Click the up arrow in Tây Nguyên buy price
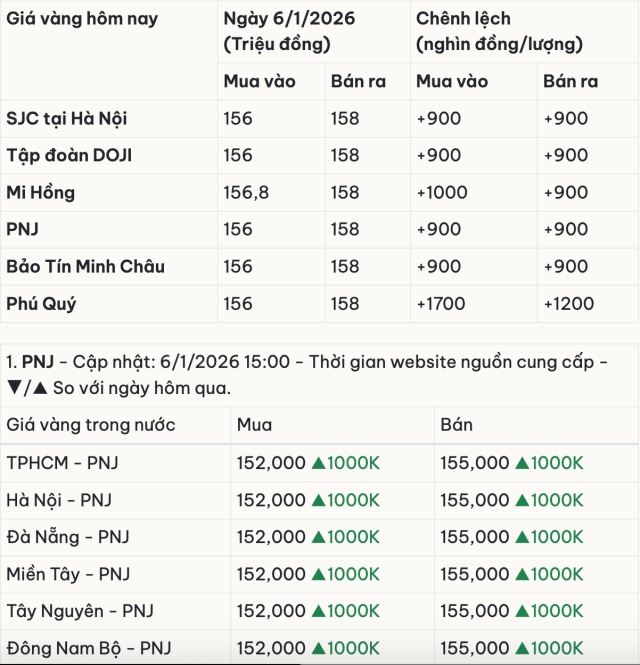 coord(319,611)
